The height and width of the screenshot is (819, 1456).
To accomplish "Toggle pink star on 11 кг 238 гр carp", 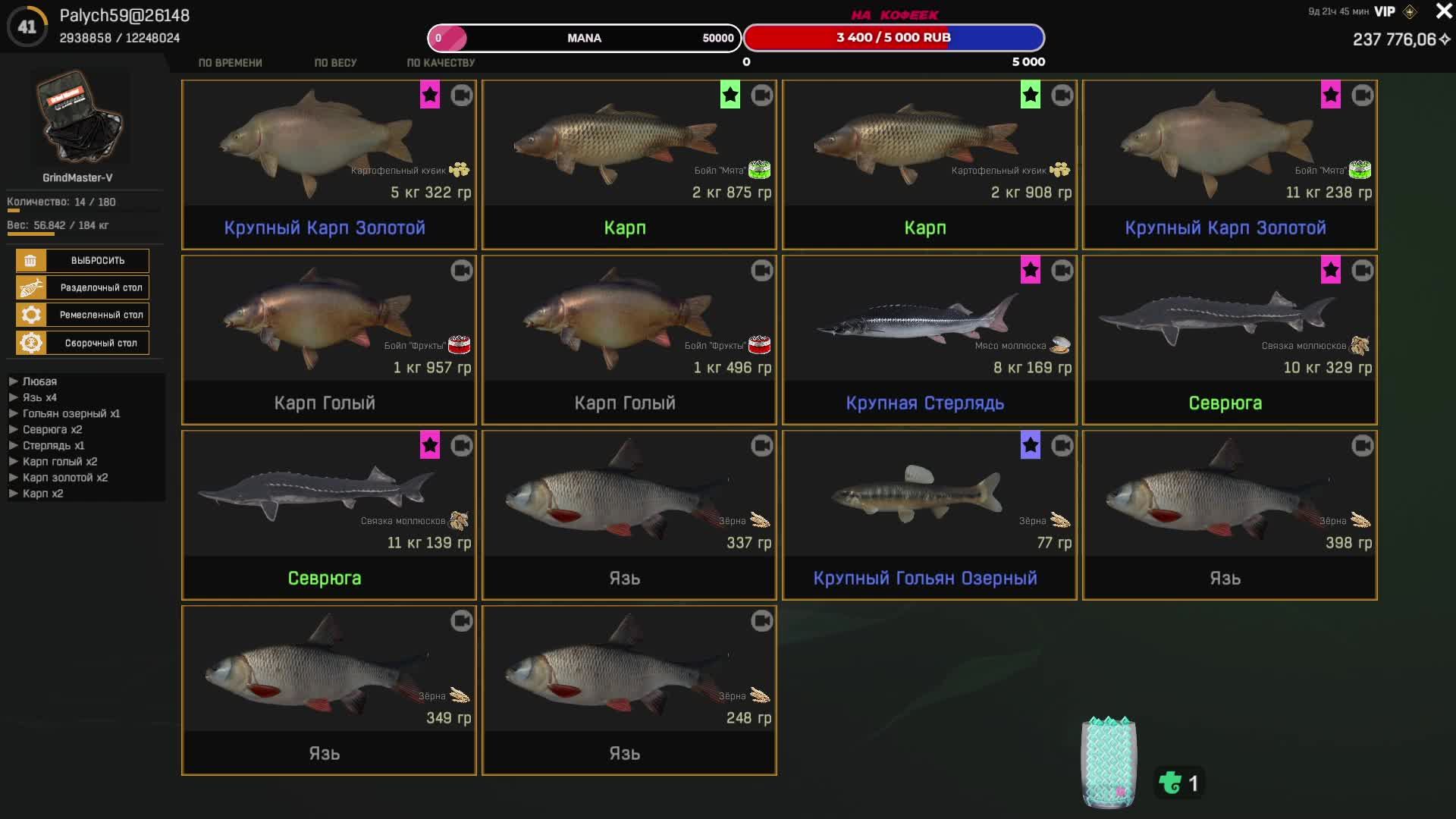I will click(1331, 95).
